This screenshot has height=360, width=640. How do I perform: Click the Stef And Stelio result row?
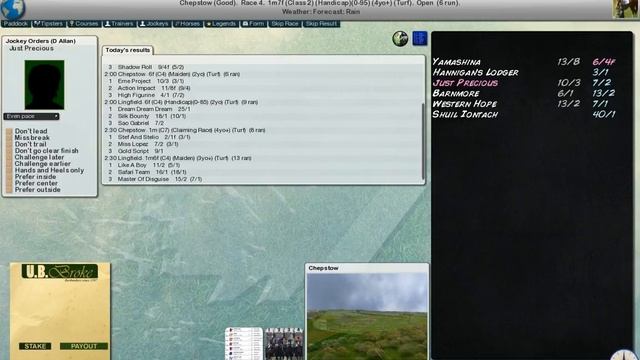[x=263, y=137]
